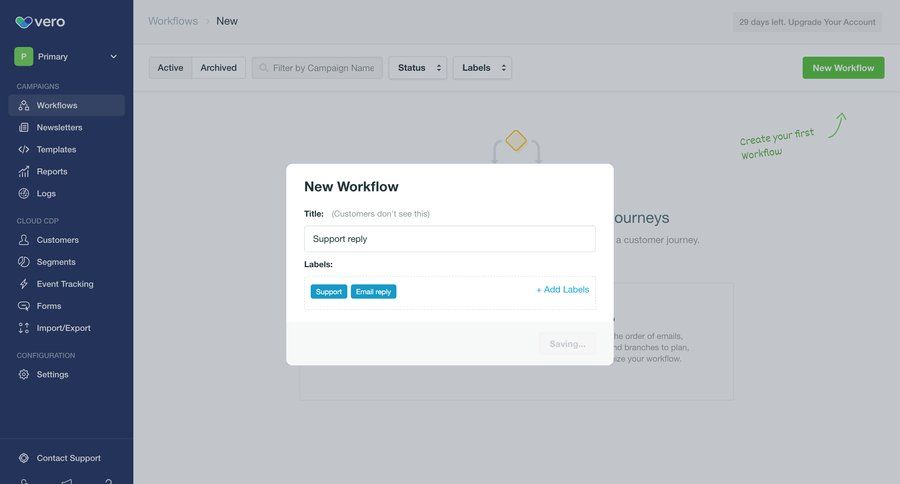Click the 'New Workflow' dialog heading
The width and height of the screenshot is (900, 484).
pos(351,187)
